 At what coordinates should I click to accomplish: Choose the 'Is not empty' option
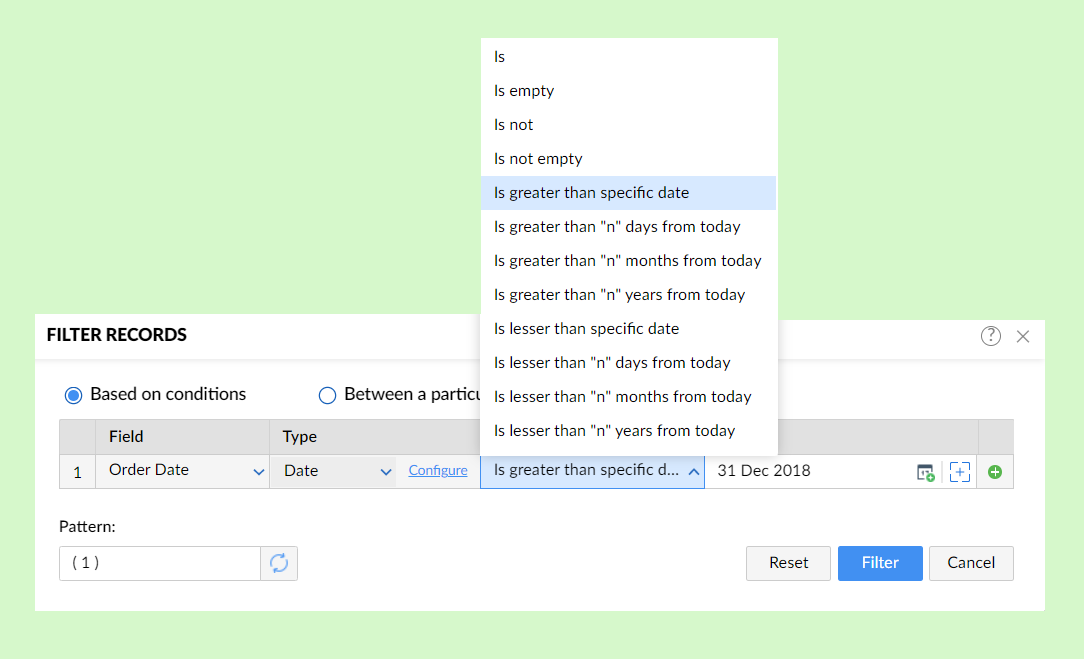(628, 158)
